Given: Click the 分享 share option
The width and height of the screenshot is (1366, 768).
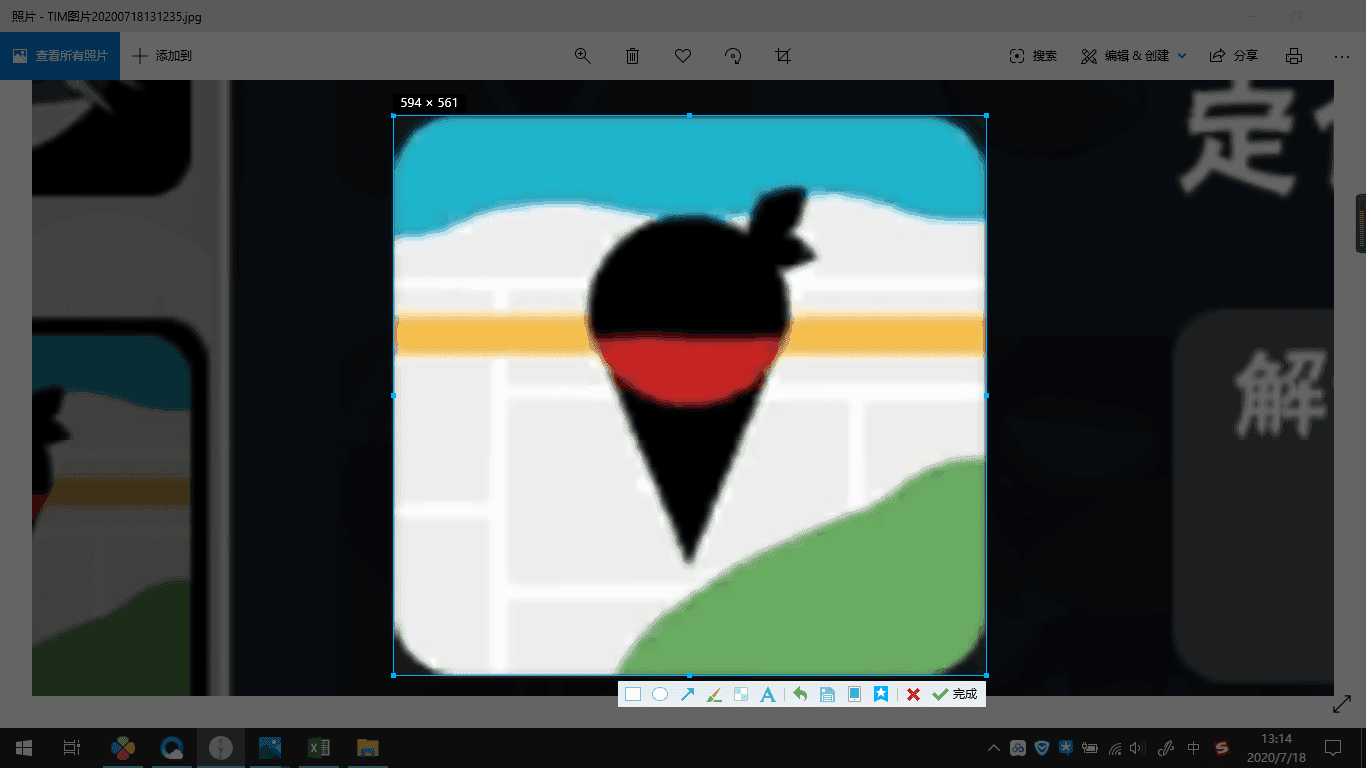Looking at the screenshot, I should point(1234,56).
